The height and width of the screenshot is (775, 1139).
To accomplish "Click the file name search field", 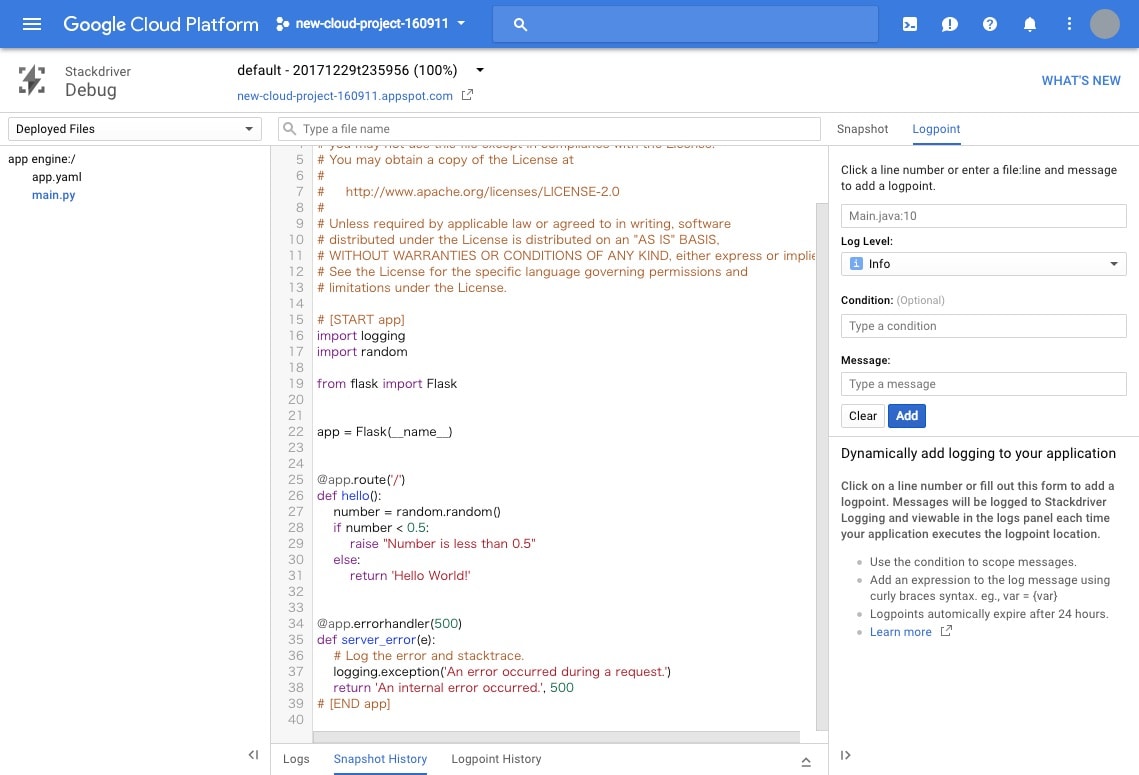I will (x=549, y=129).
